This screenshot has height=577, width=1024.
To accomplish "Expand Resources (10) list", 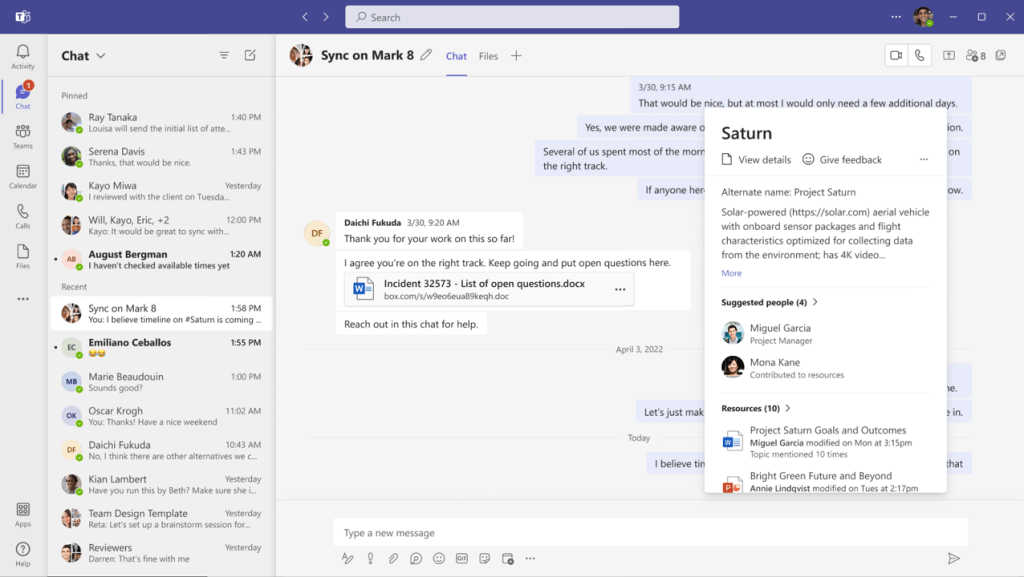I will tap(788, 408).
